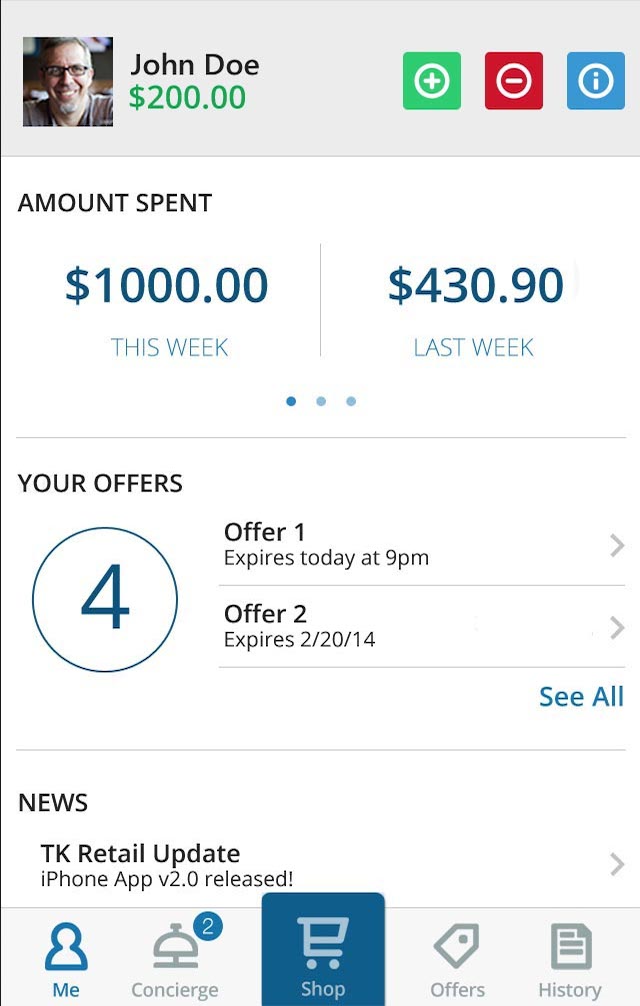Screen dimensions: 640x1006
Task: Select the first carousel page dot
Action: click(291, 401)
